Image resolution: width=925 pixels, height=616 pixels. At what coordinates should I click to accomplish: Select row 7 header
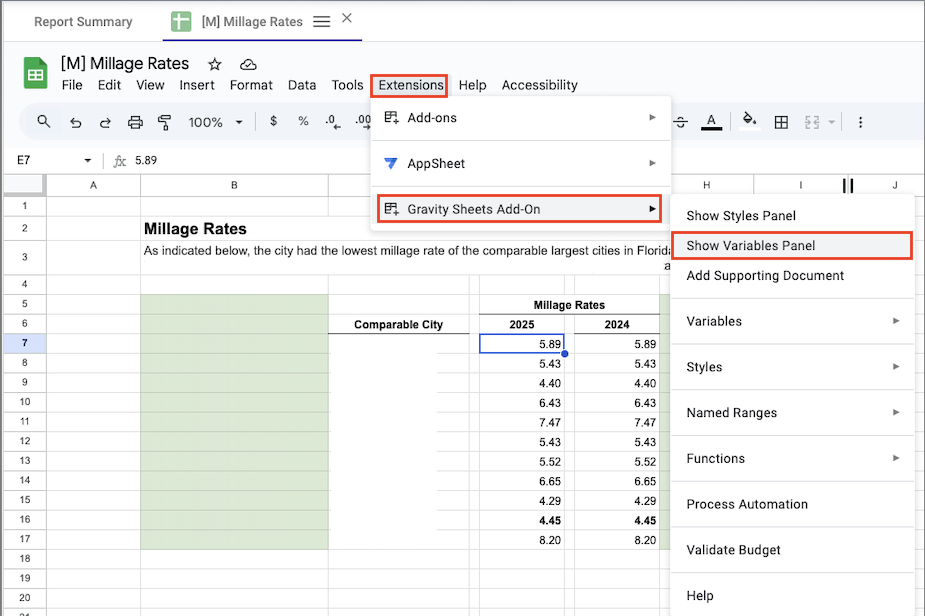pos(25,343)
